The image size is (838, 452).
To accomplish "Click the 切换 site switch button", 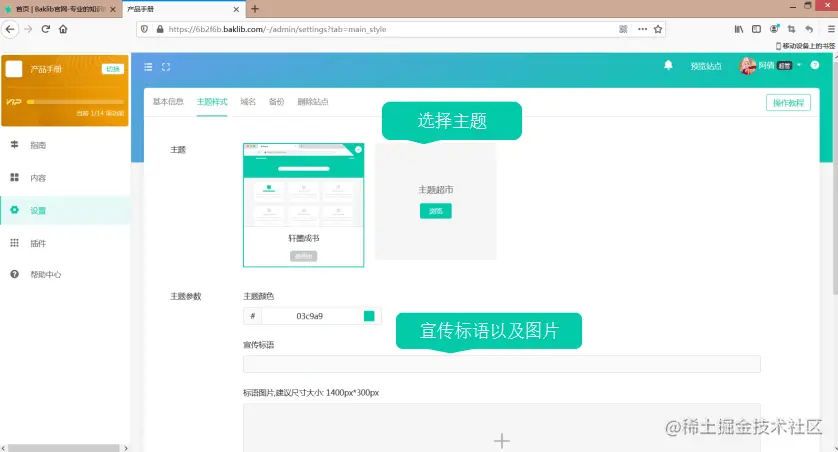I will 113,69.
